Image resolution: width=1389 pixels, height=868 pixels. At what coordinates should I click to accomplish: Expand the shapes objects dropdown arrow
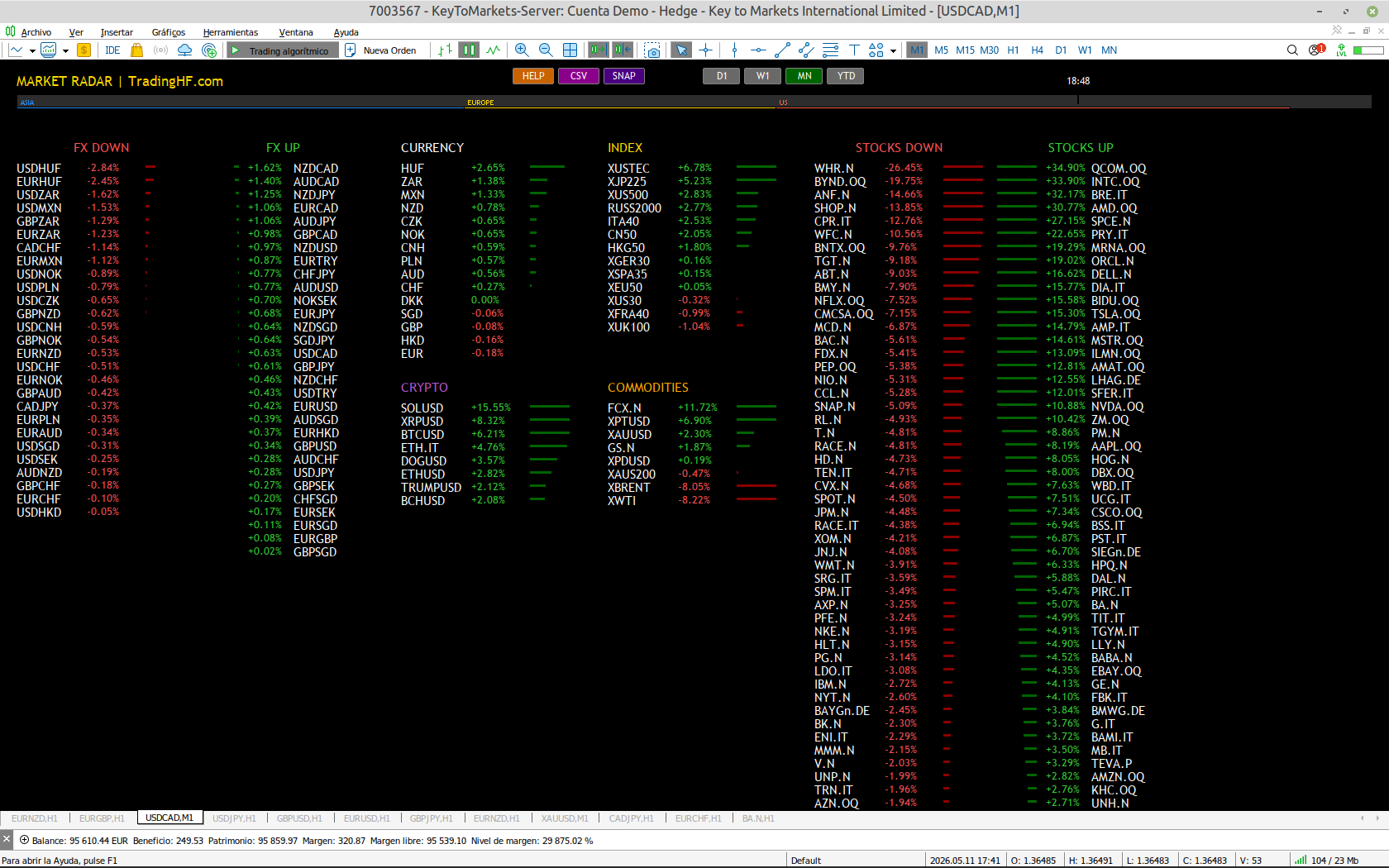(893, 50)
